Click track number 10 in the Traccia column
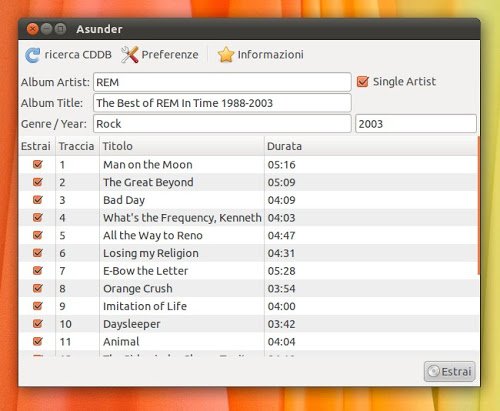The height and width of the screenshot is (411, 500). (x=65, y=324)
